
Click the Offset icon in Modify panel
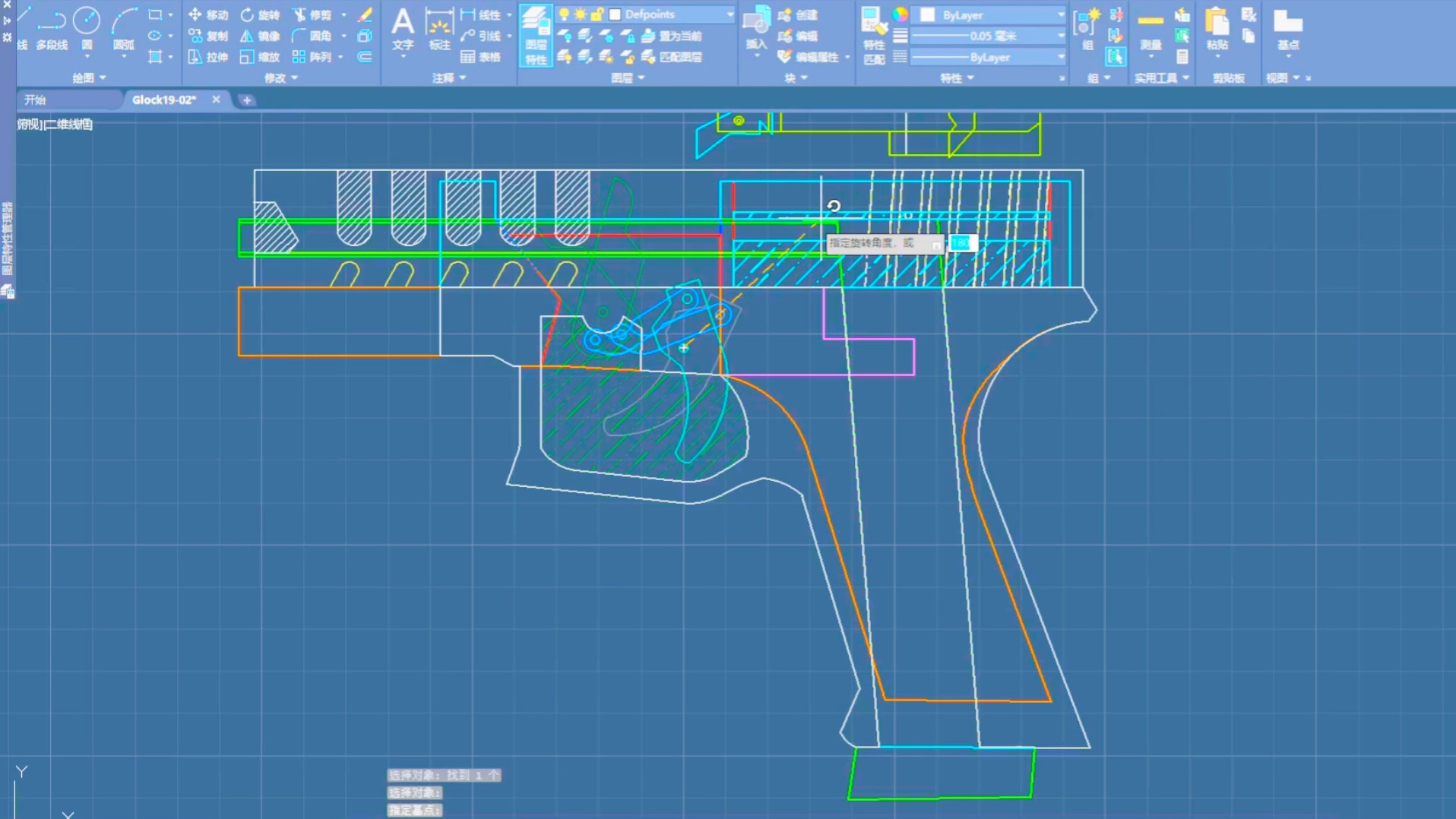point(366,57)
